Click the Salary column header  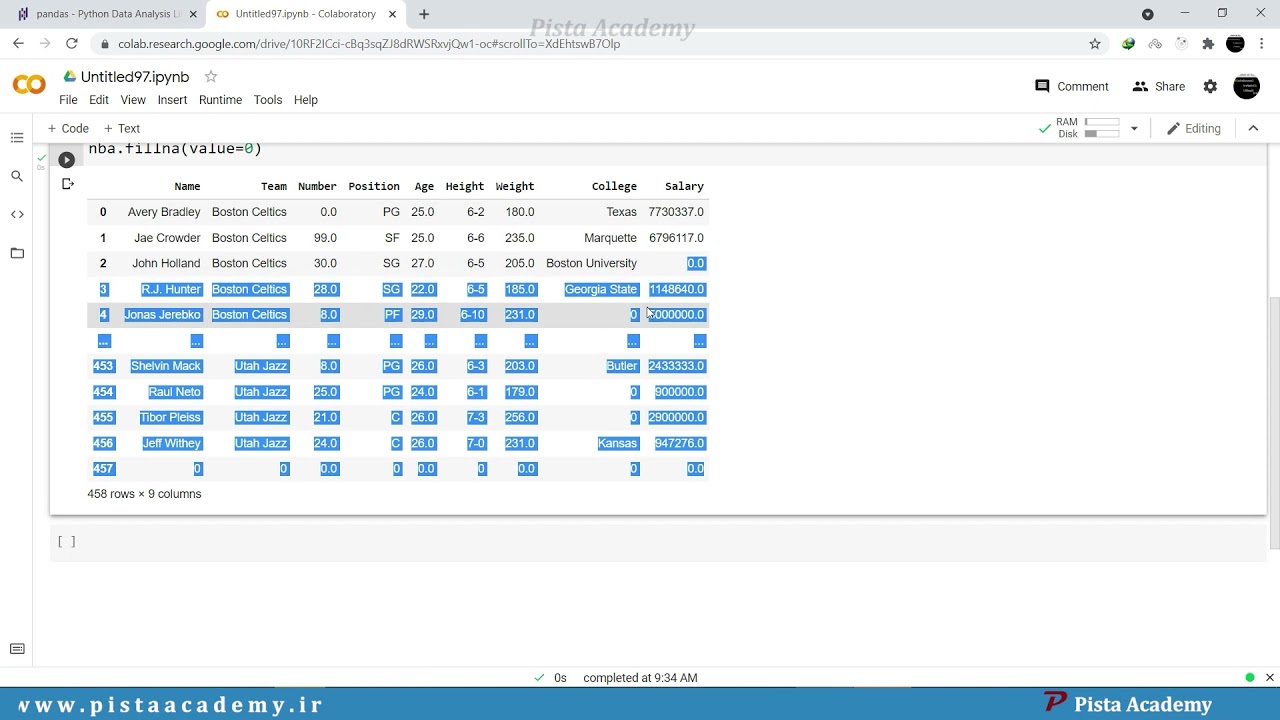[684, 186]
